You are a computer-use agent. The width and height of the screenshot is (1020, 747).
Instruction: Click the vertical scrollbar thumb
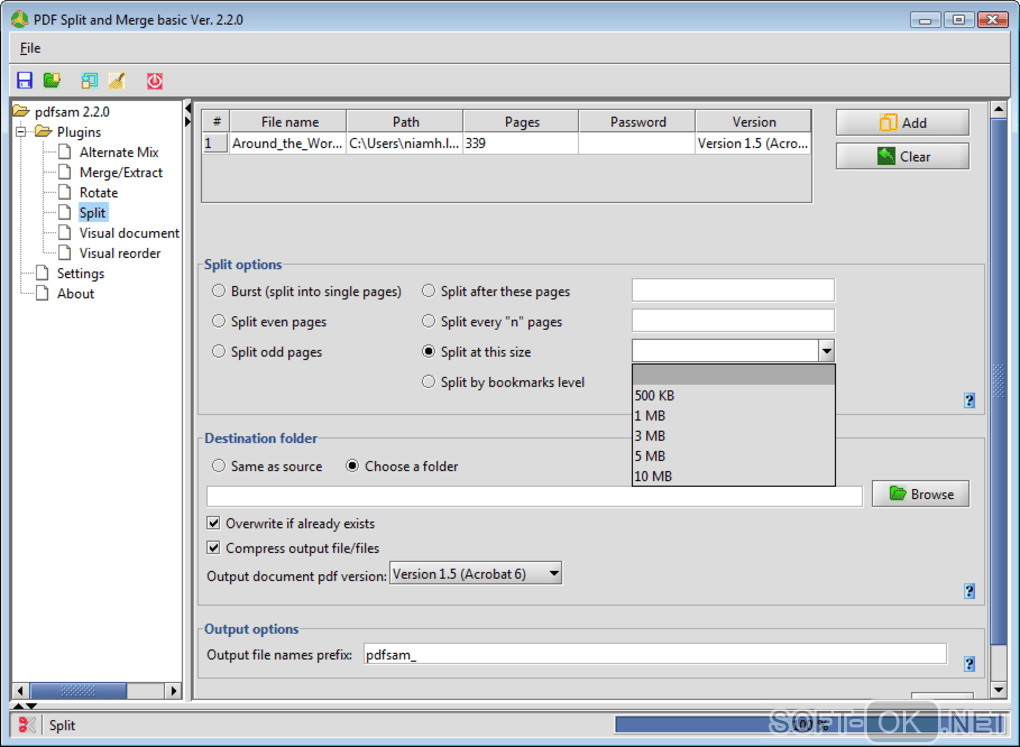pyautogui.click(x=999, y=381)
